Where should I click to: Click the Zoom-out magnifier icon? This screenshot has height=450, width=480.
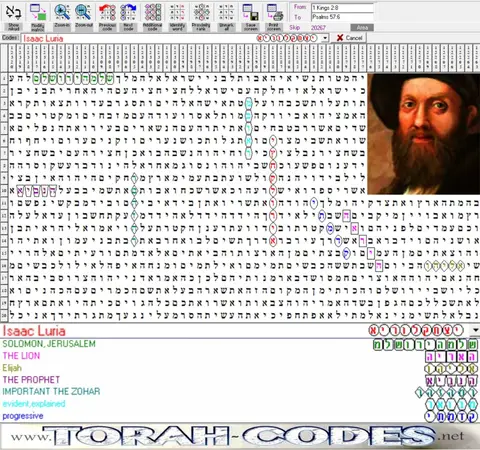[83, 17]
